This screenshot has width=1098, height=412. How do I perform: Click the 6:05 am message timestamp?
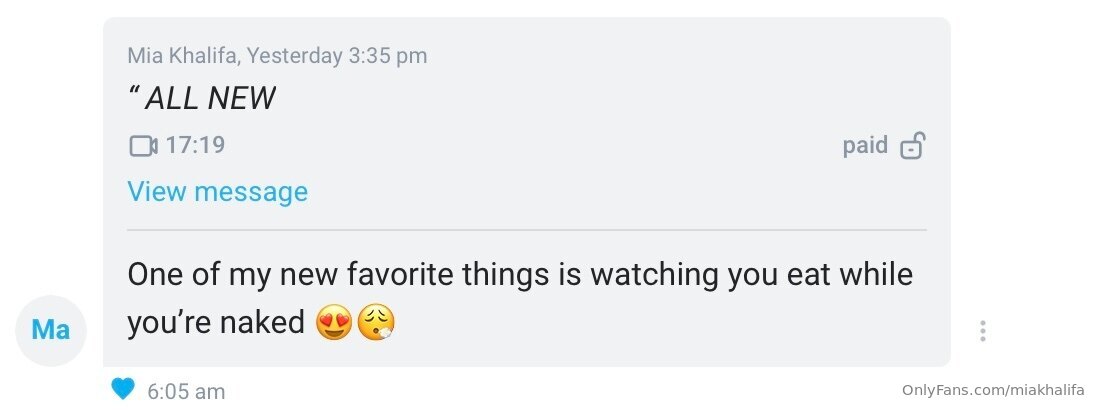point(186,391)
